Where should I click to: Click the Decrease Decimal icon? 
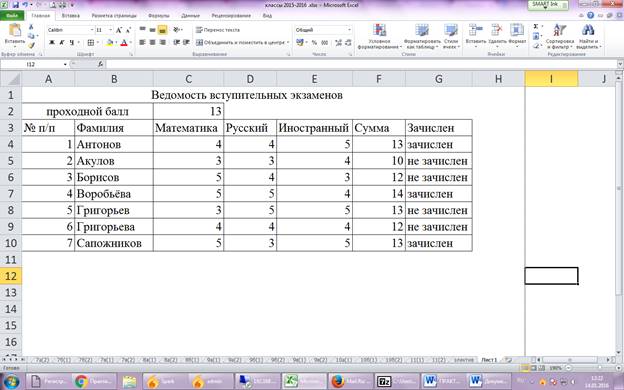click(348, 42)
